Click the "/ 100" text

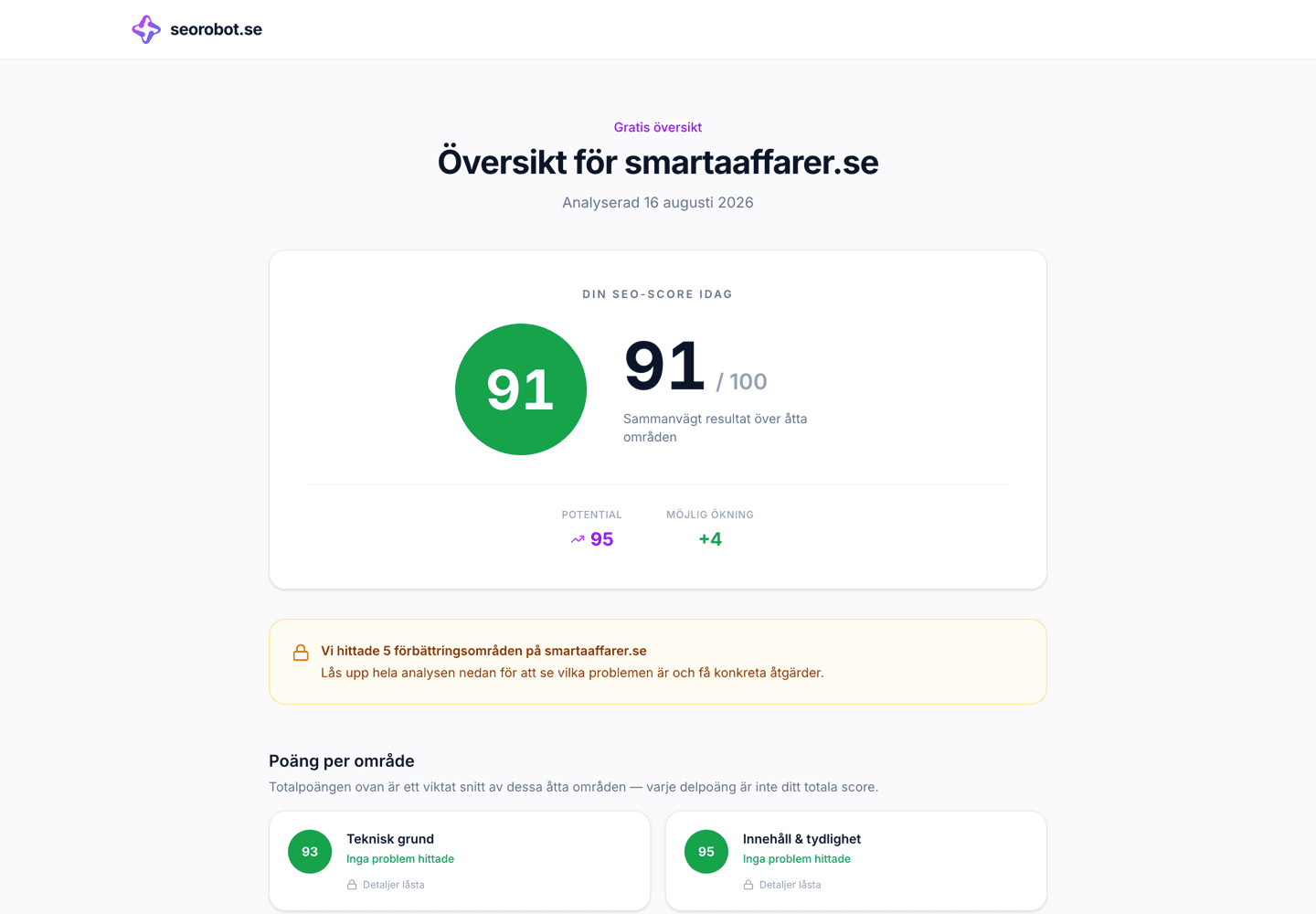pos(741,381)
